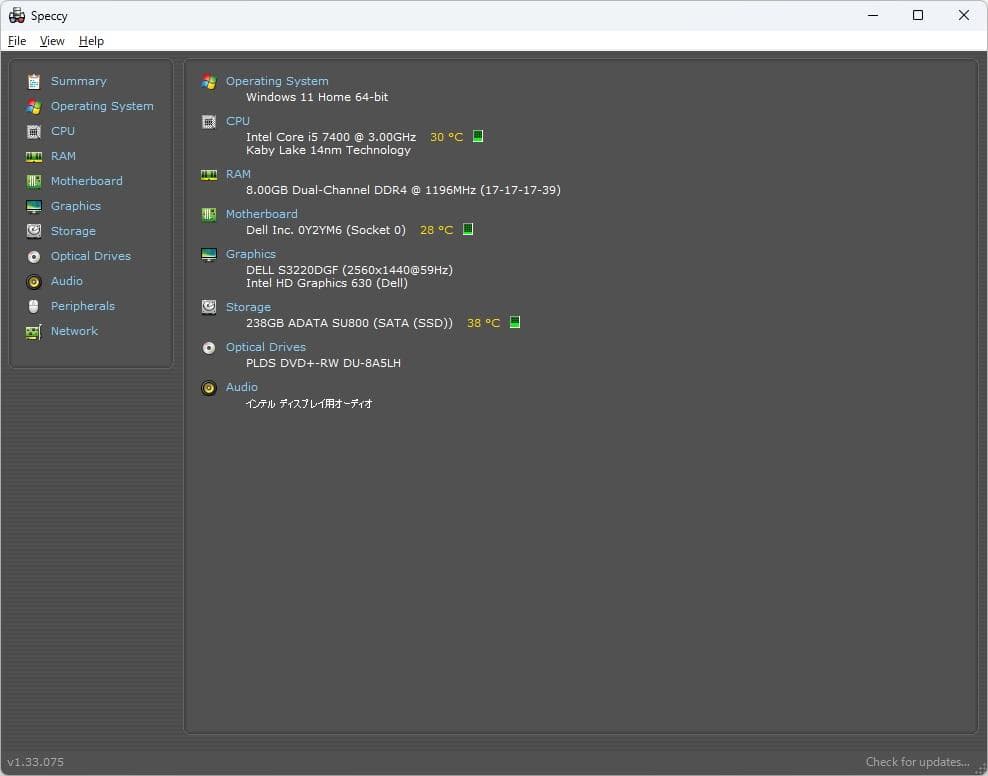The height and width of the screenshot is (776, 988).
Task: Open the Operating System heading in the summary
Action: 277,81
